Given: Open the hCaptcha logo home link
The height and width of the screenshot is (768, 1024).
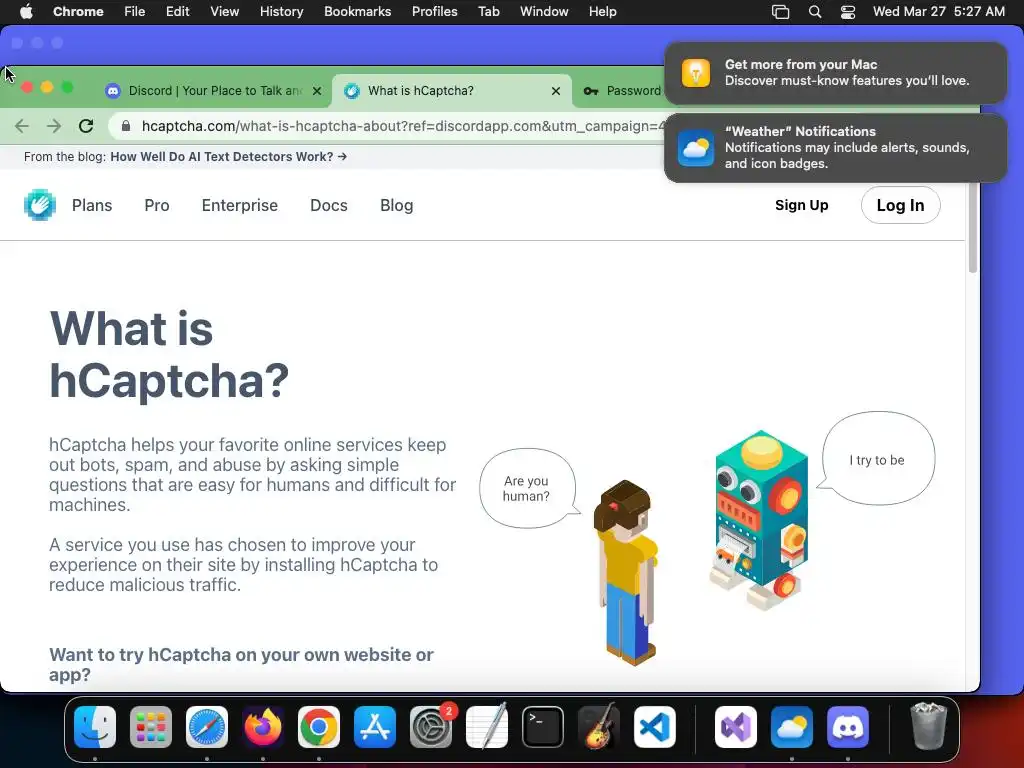Looking at the screenshot, I should click(x=40, y=205).
